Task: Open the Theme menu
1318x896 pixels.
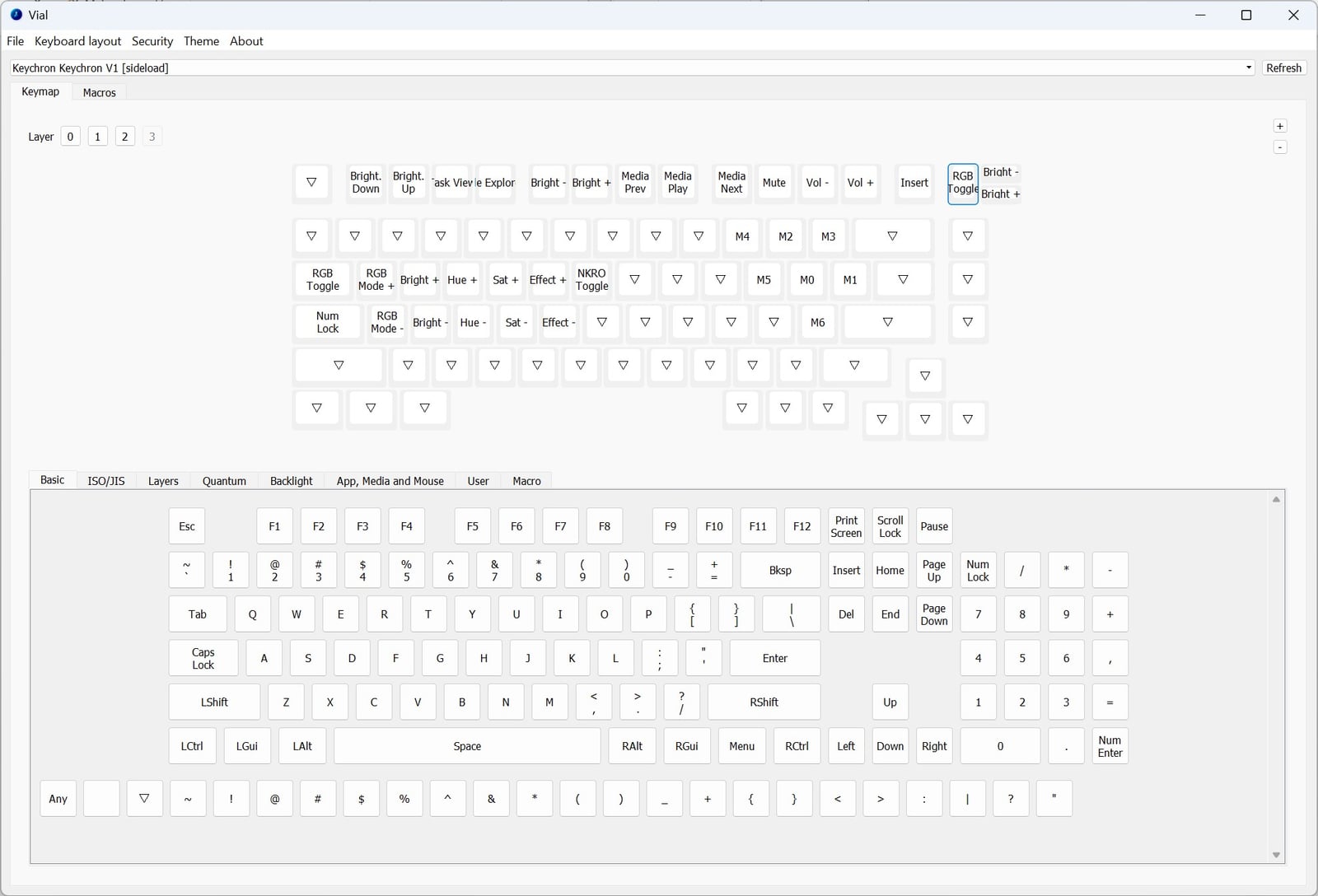Action: 201,41
